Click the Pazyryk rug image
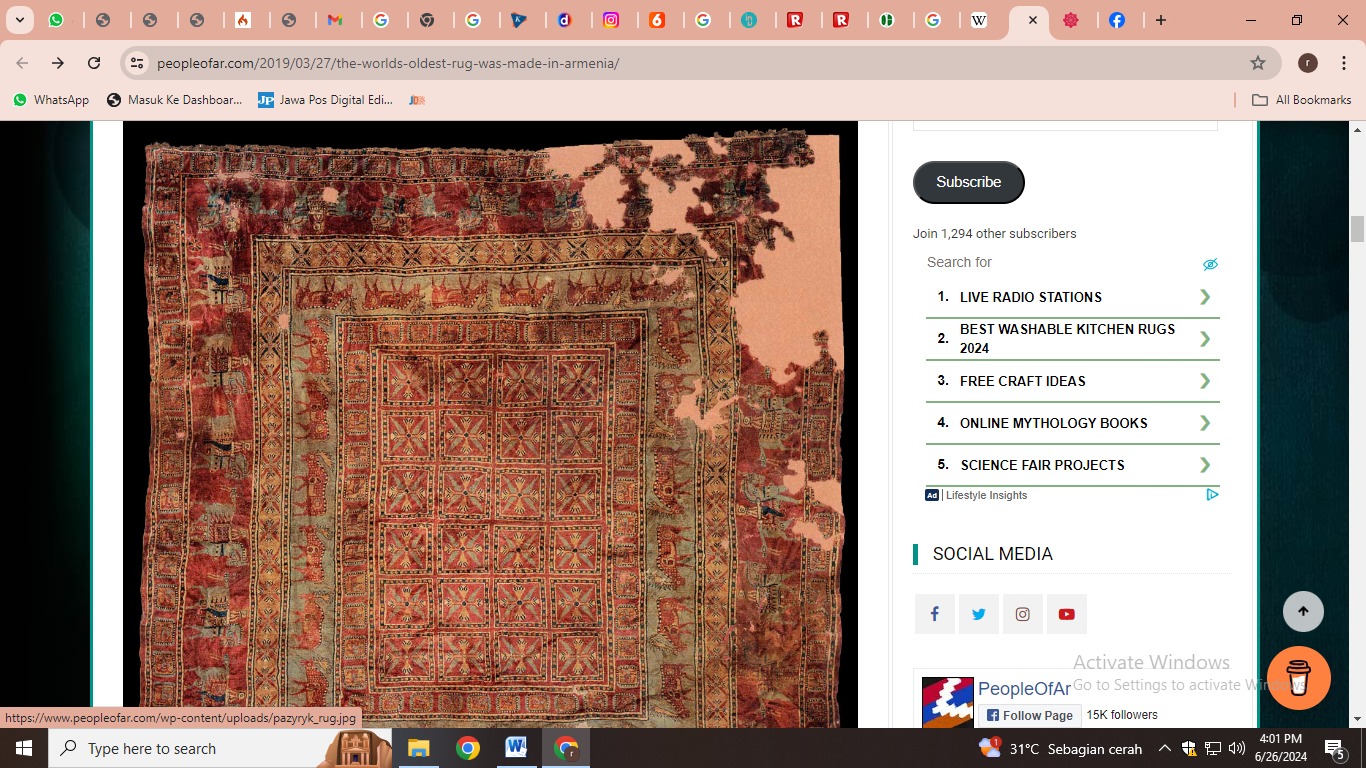The image size is (1366, 768). point(490,425)
